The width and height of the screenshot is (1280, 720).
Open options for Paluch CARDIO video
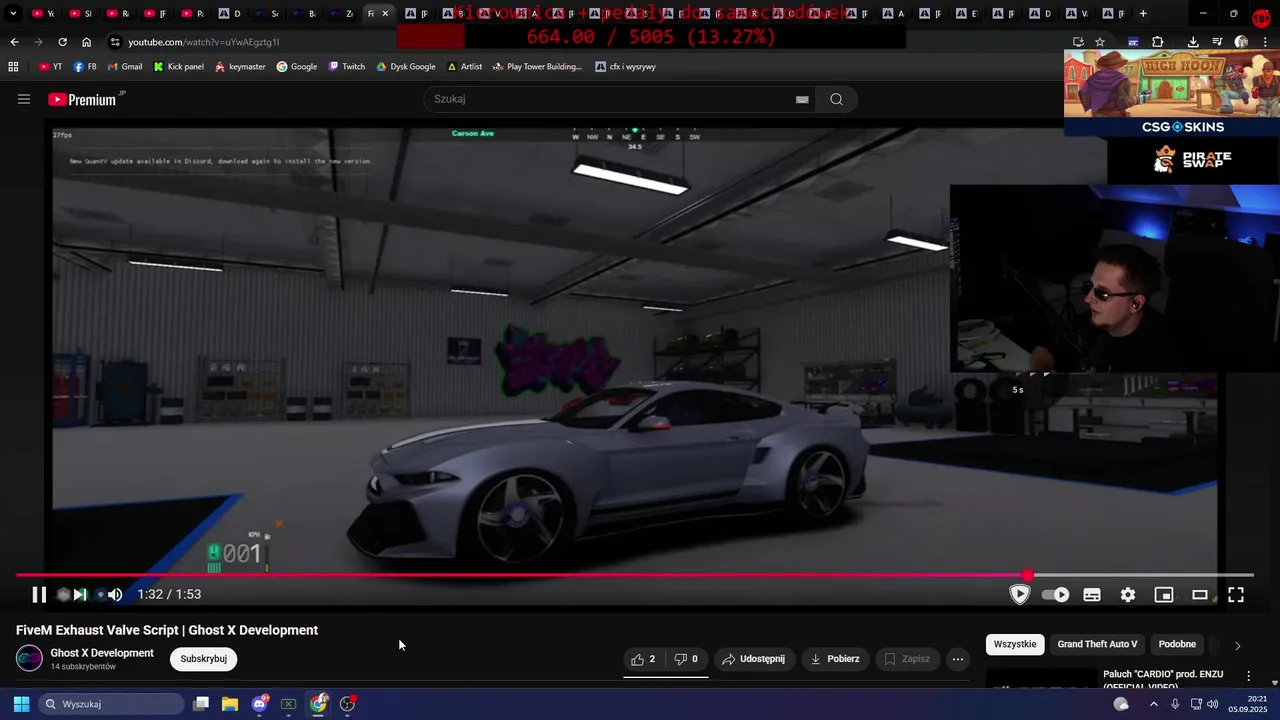[1248, 676]
